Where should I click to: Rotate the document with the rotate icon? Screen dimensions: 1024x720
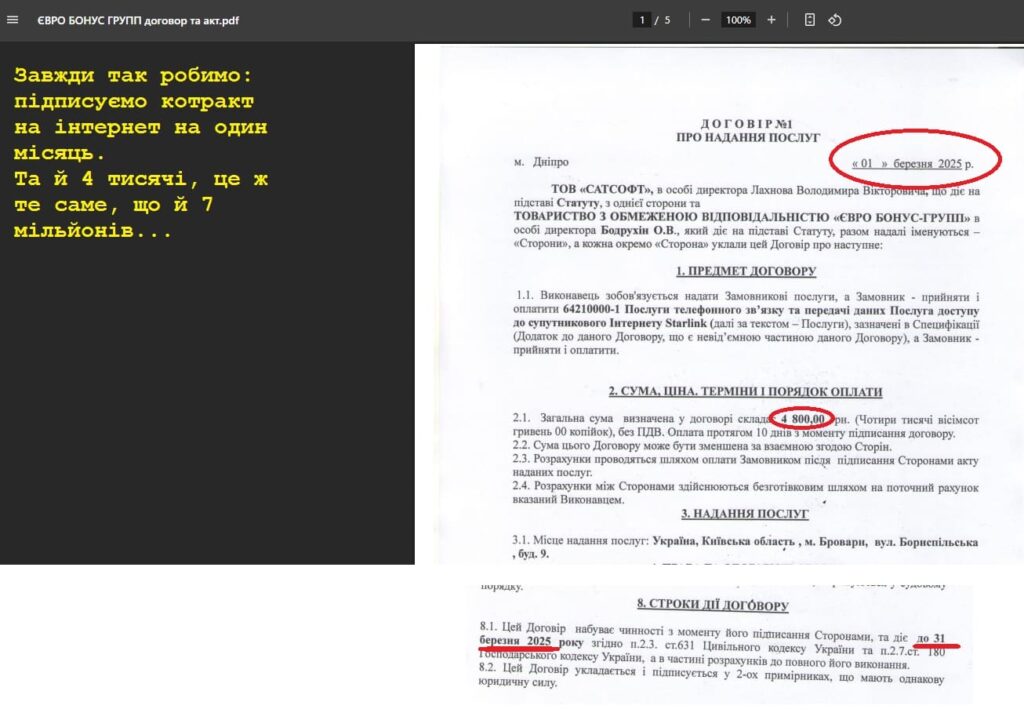point(835,20)
